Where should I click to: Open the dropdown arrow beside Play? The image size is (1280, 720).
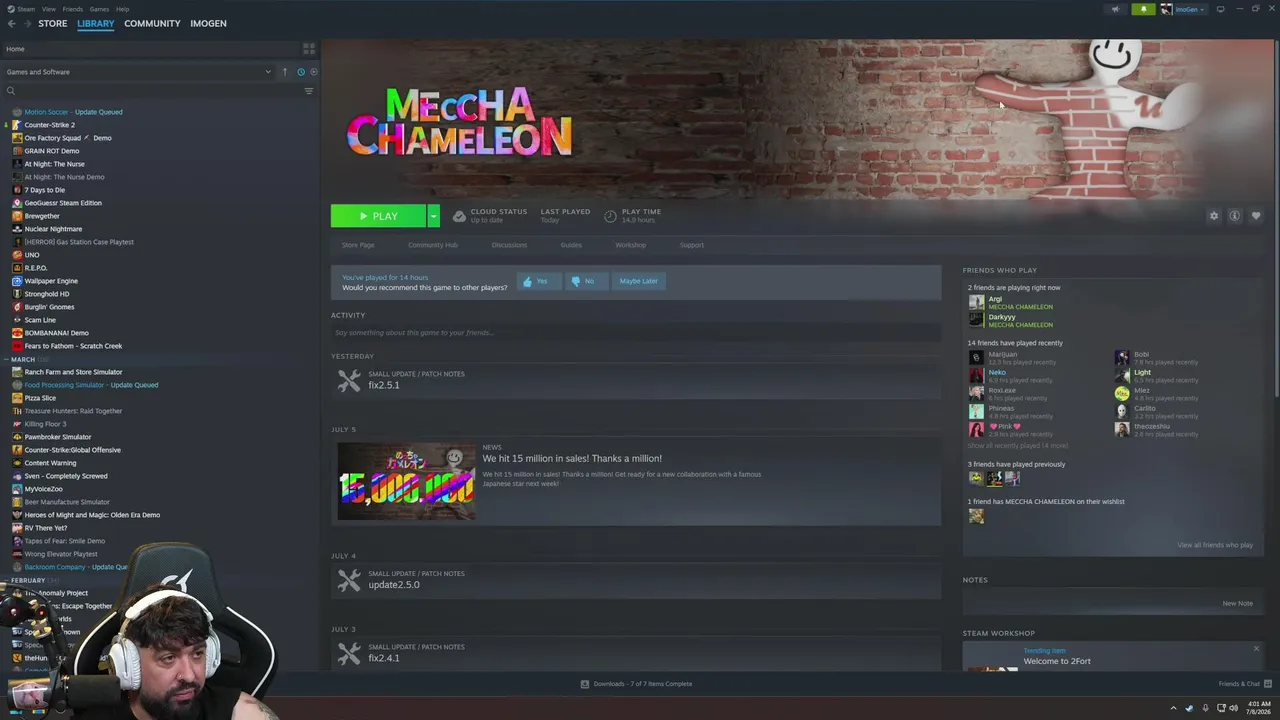[433, 216]
